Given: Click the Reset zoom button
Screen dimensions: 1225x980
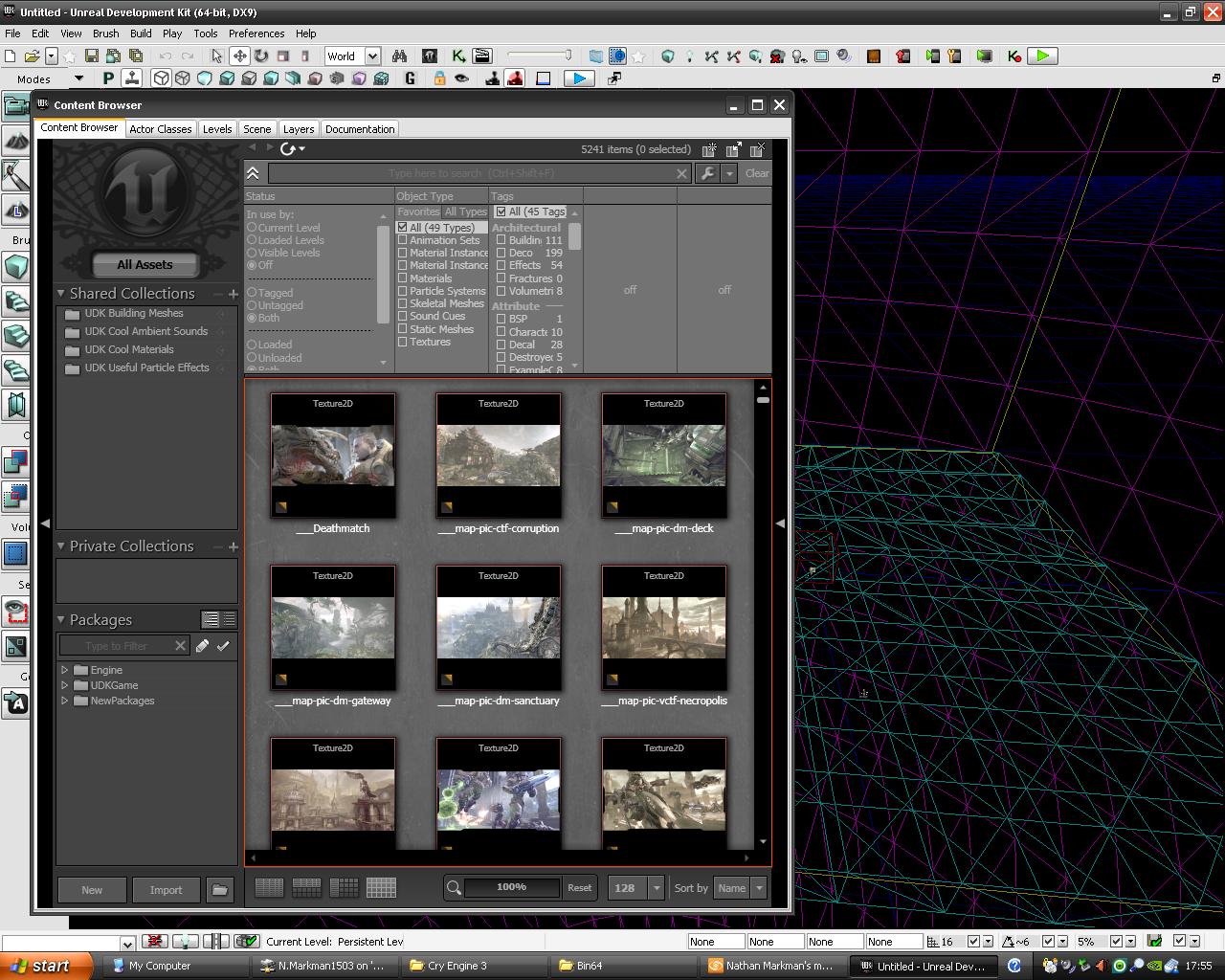Looking at the screenshot, I should click(x=579, y=888).
